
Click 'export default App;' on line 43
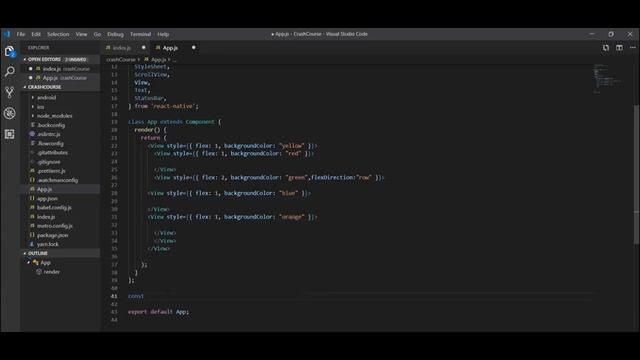tap(158, 312)
